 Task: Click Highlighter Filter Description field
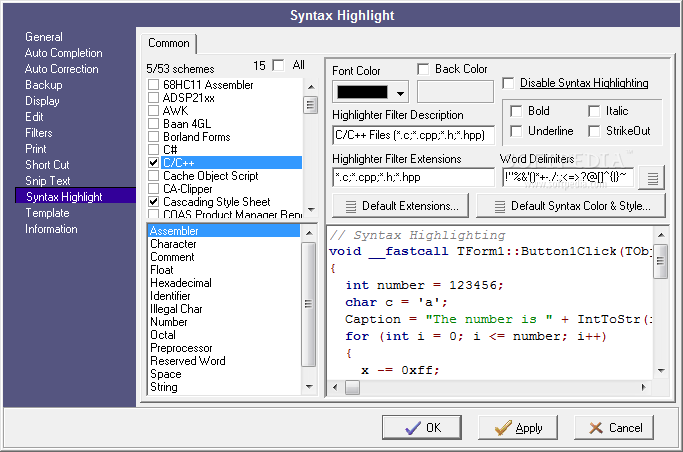coord(413,135)
